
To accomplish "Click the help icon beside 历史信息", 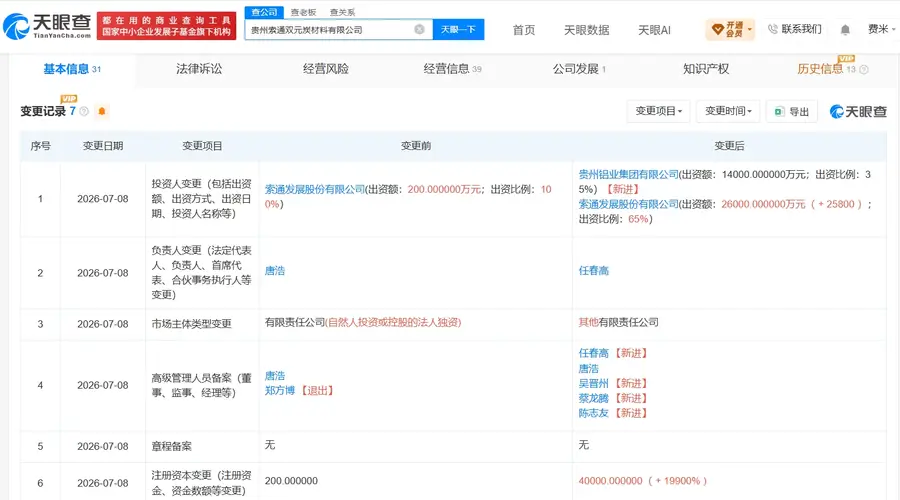I will pyautogui.click(x=864, y=69).
